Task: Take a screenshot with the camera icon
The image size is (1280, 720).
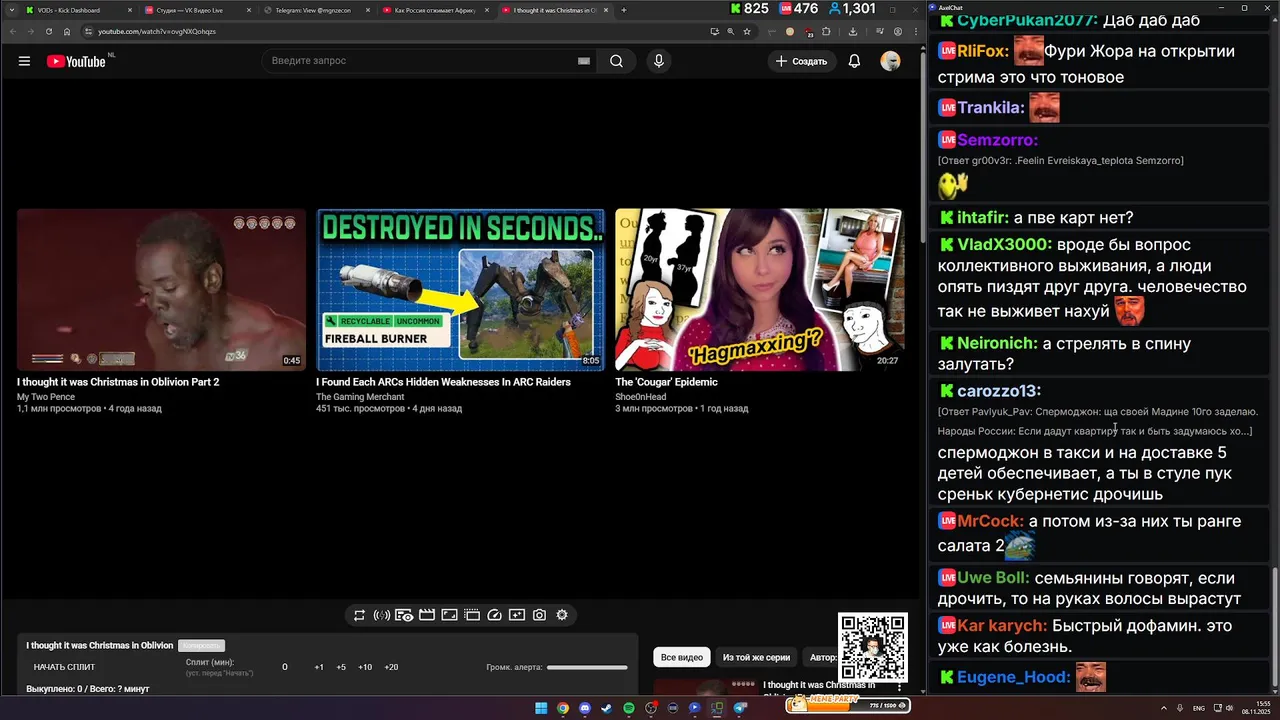Action: tap(539, 615)
